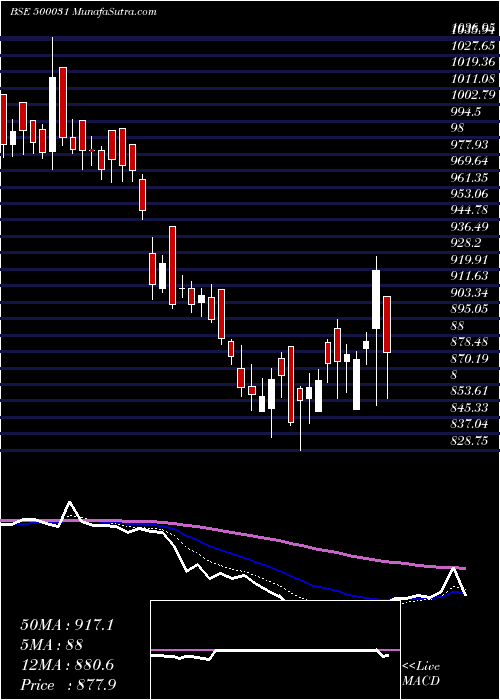Select the 944.78 price axis label
The image size is (500, 700).
[469, 211]
